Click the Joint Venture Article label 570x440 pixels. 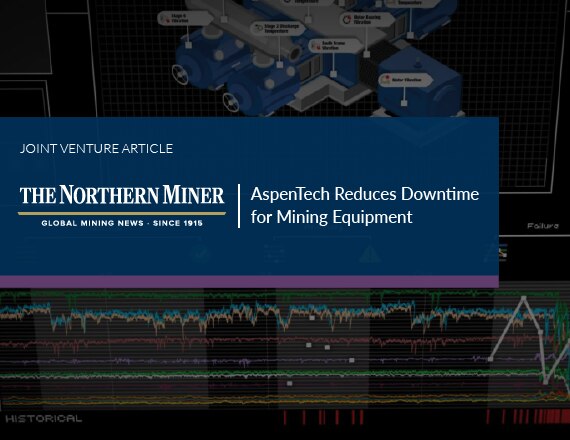(x=96, y=148)
